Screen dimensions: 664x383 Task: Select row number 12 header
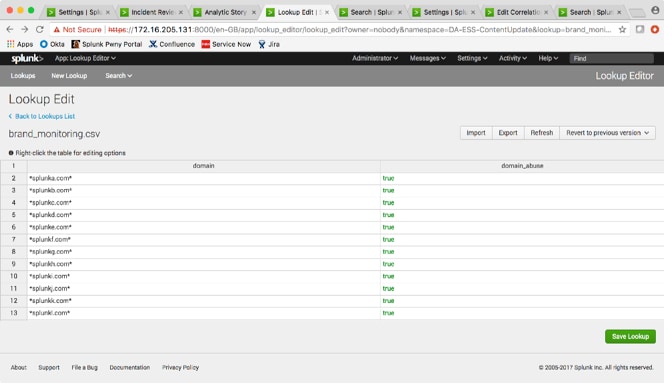(x=14, y=301)
